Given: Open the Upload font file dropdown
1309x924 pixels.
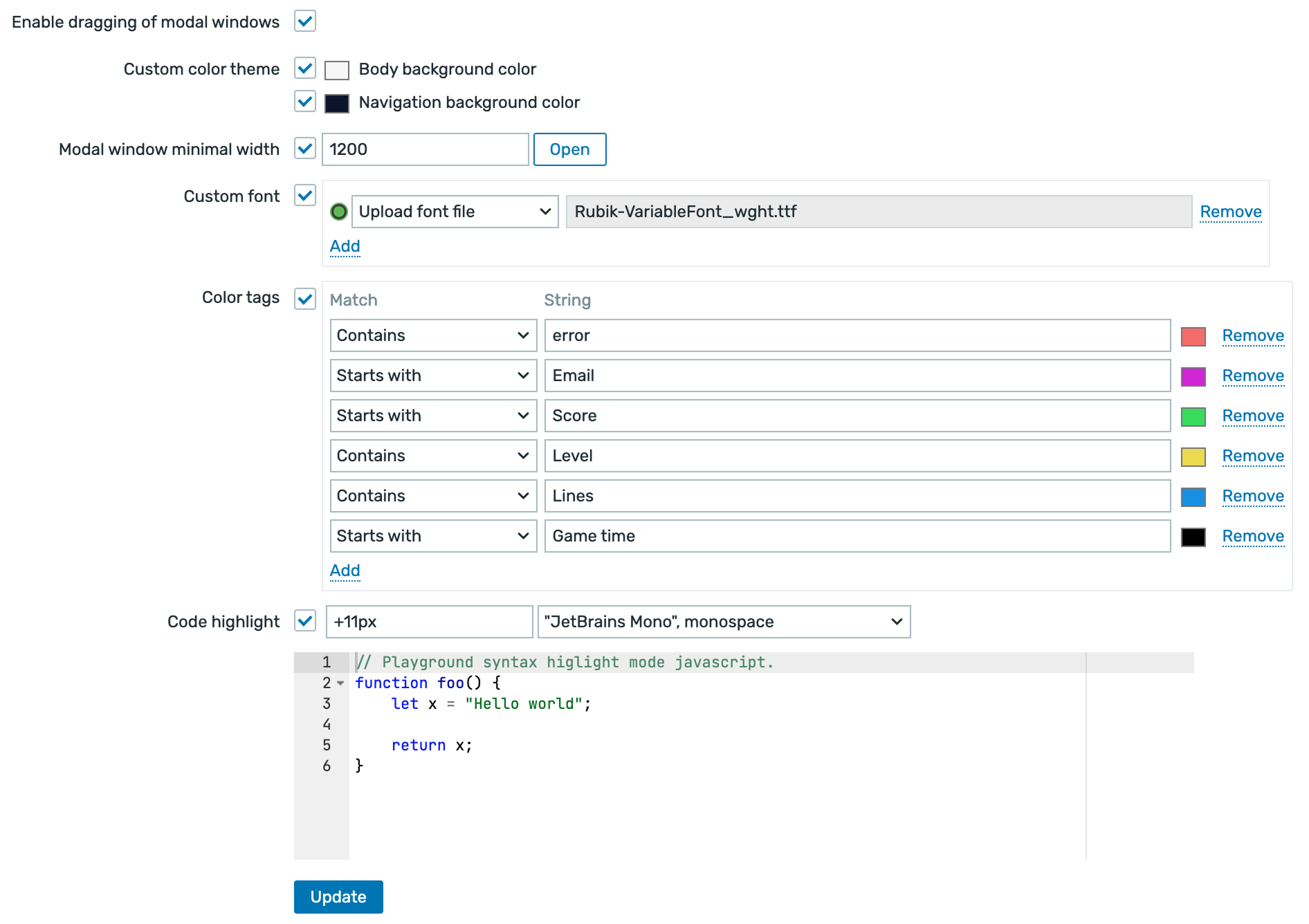Looking at the screenshot, I should [455, 212].
